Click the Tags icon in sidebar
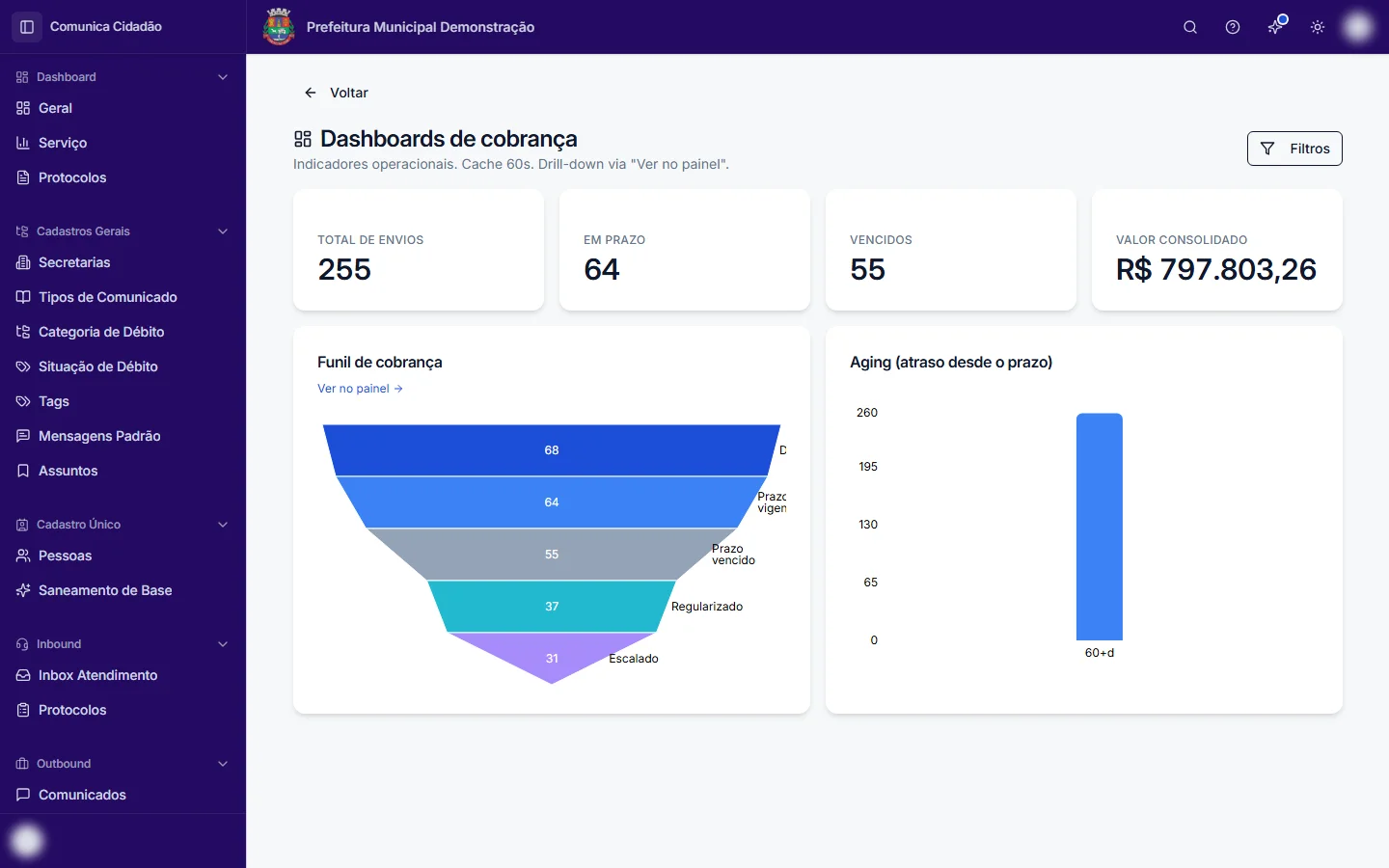Image resolution: width=1389 pixels, height=868 pixels. click(23, 401)
